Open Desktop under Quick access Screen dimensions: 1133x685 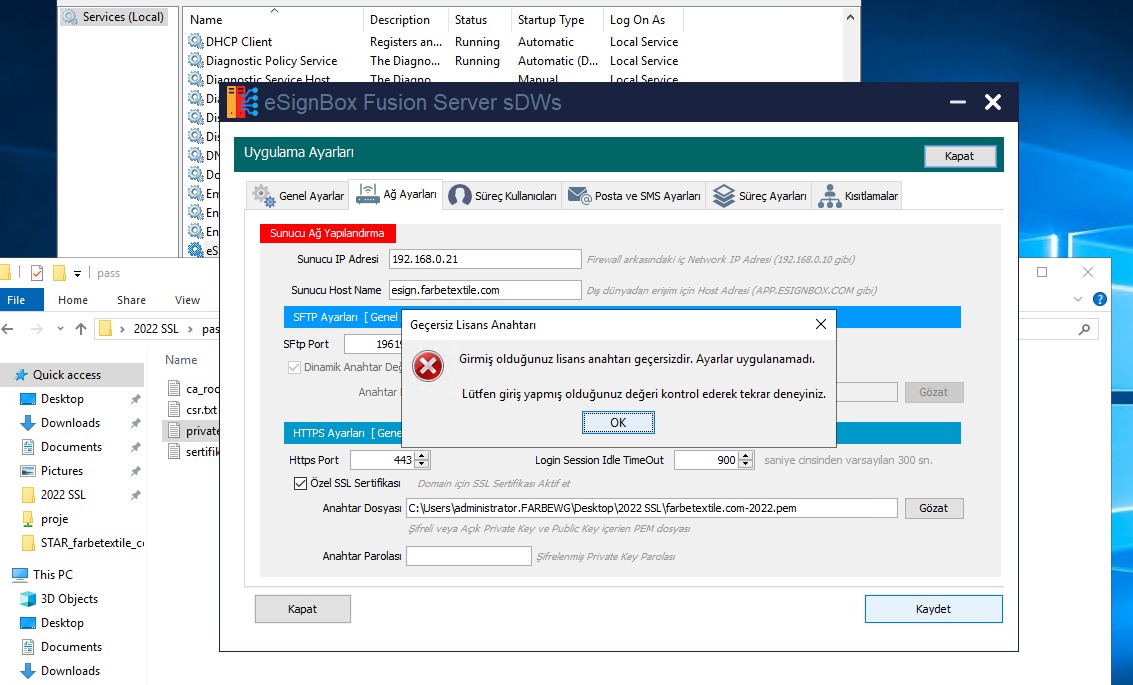coord(62,399)
